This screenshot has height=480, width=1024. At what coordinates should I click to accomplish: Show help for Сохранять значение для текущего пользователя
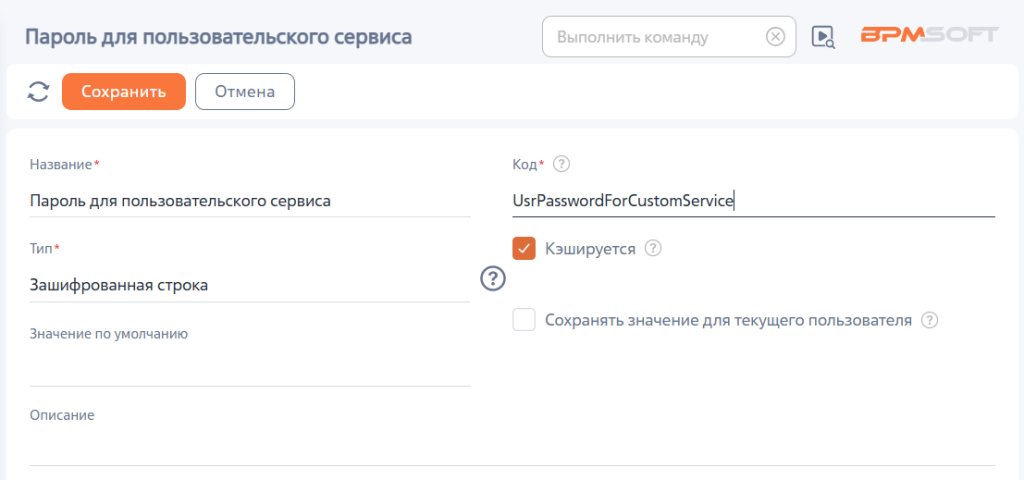click(929, 320)
